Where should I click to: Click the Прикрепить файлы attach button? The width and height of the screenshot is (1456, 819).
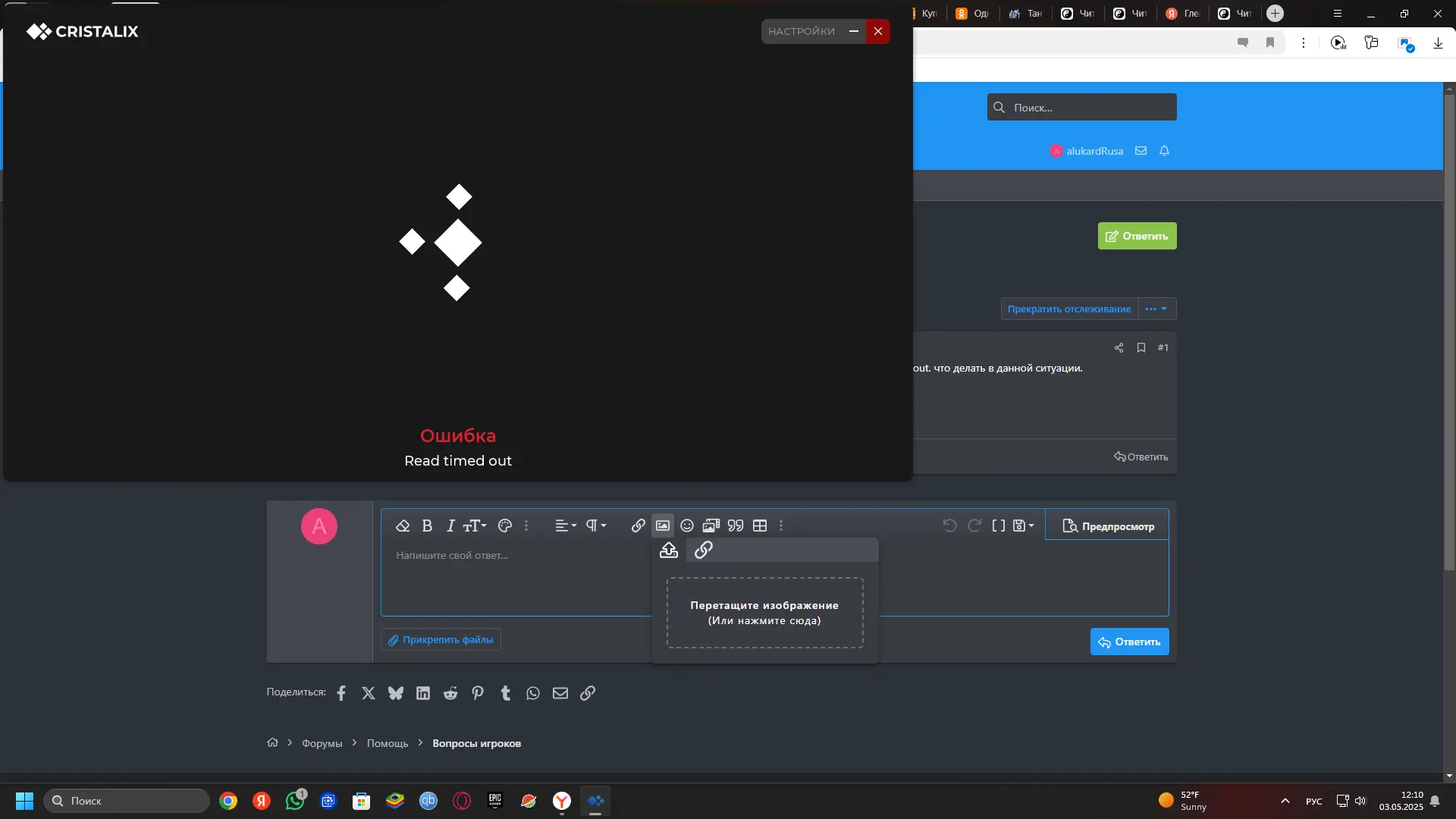[441, 639]
